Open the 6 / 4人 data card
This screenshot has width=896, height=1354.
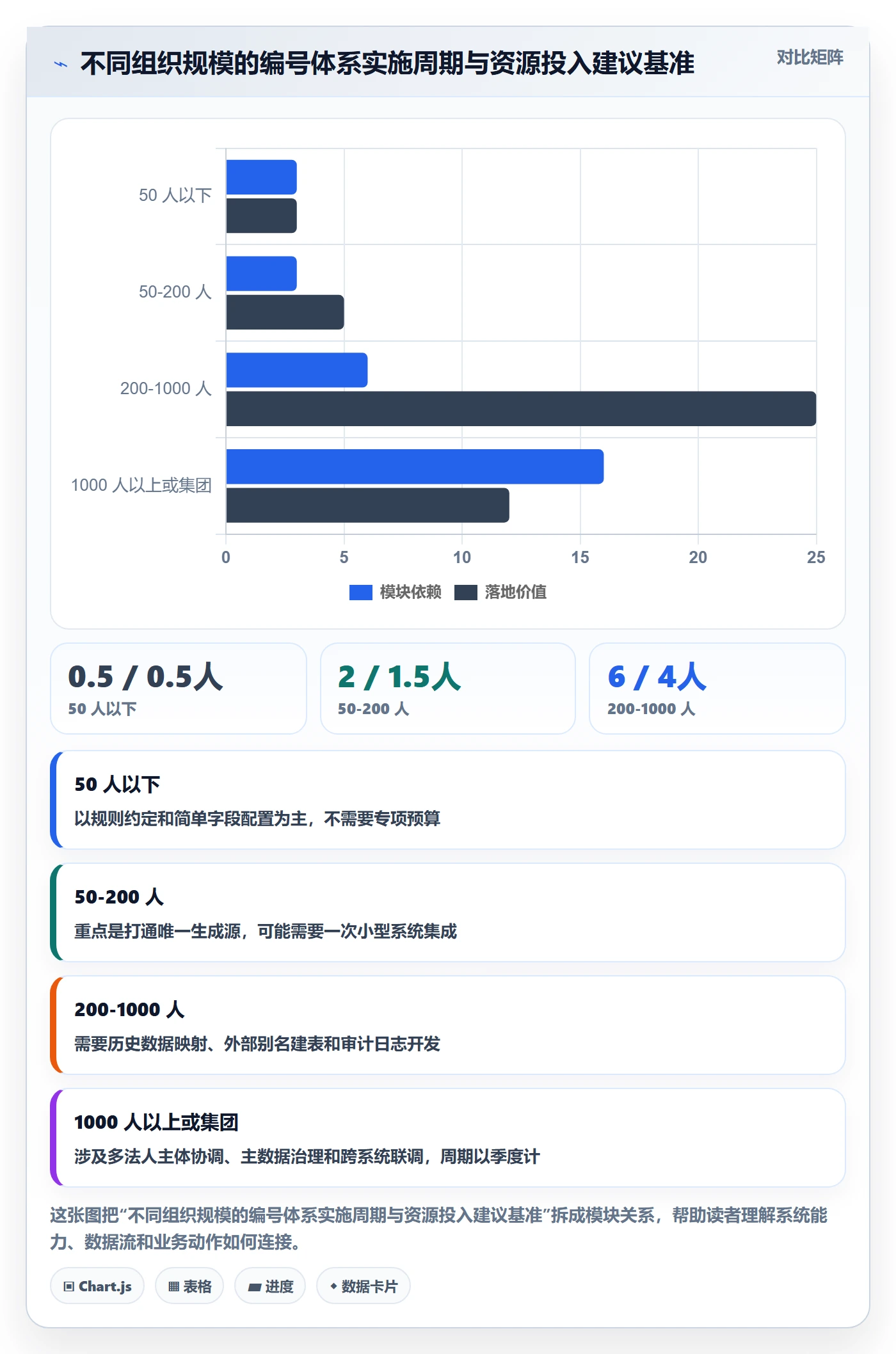click(717, 689)
